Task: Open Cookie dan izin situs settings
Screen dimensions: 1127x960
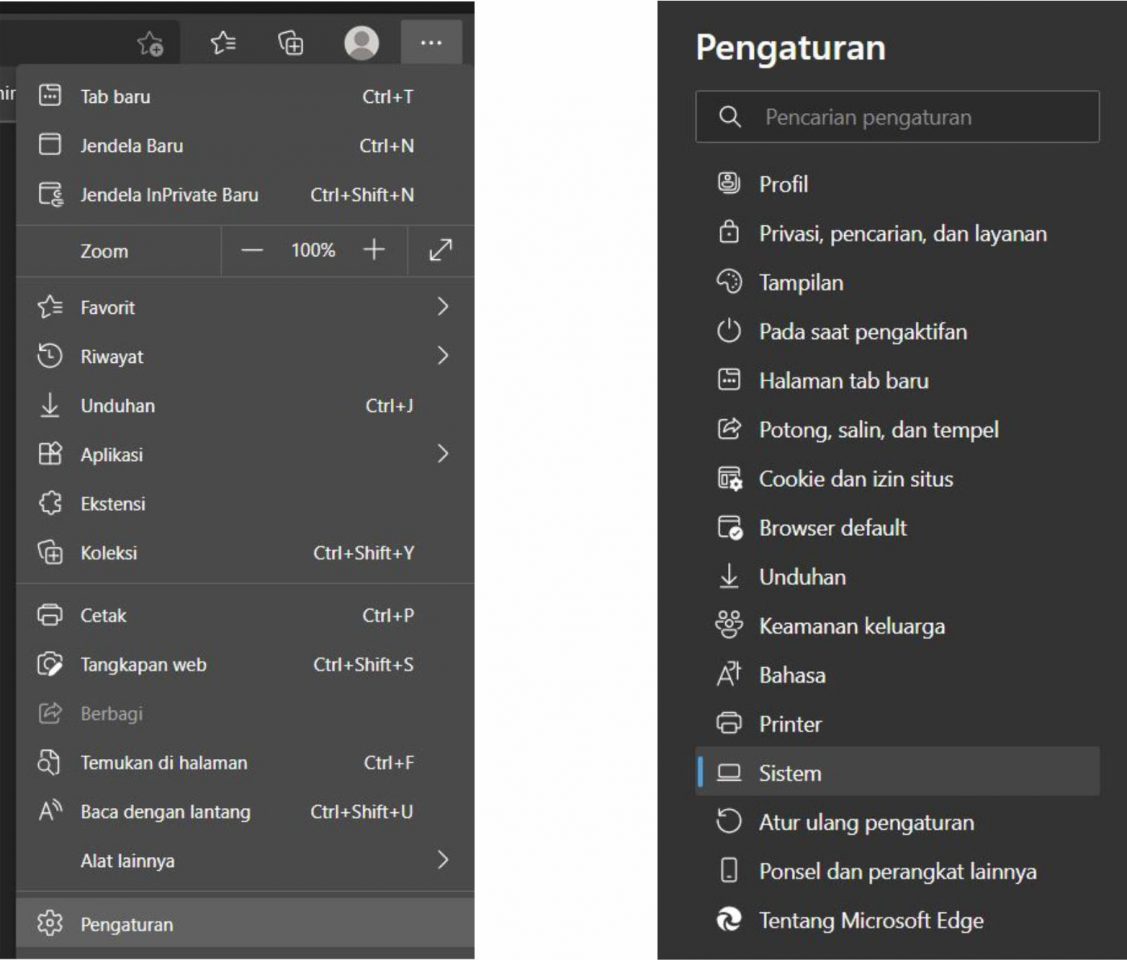Action: pyautogui.click(x=857, y=478)
